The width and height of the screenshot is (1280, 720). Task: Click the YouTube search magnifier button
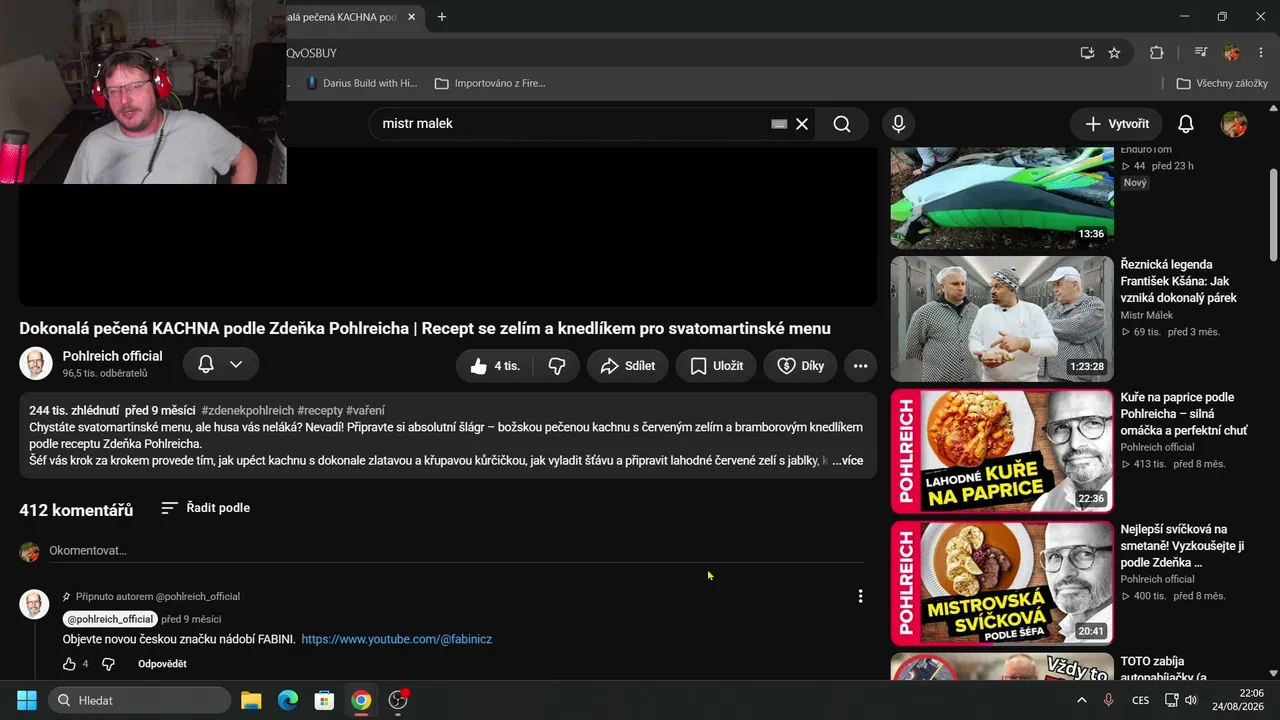click(842, 124)
